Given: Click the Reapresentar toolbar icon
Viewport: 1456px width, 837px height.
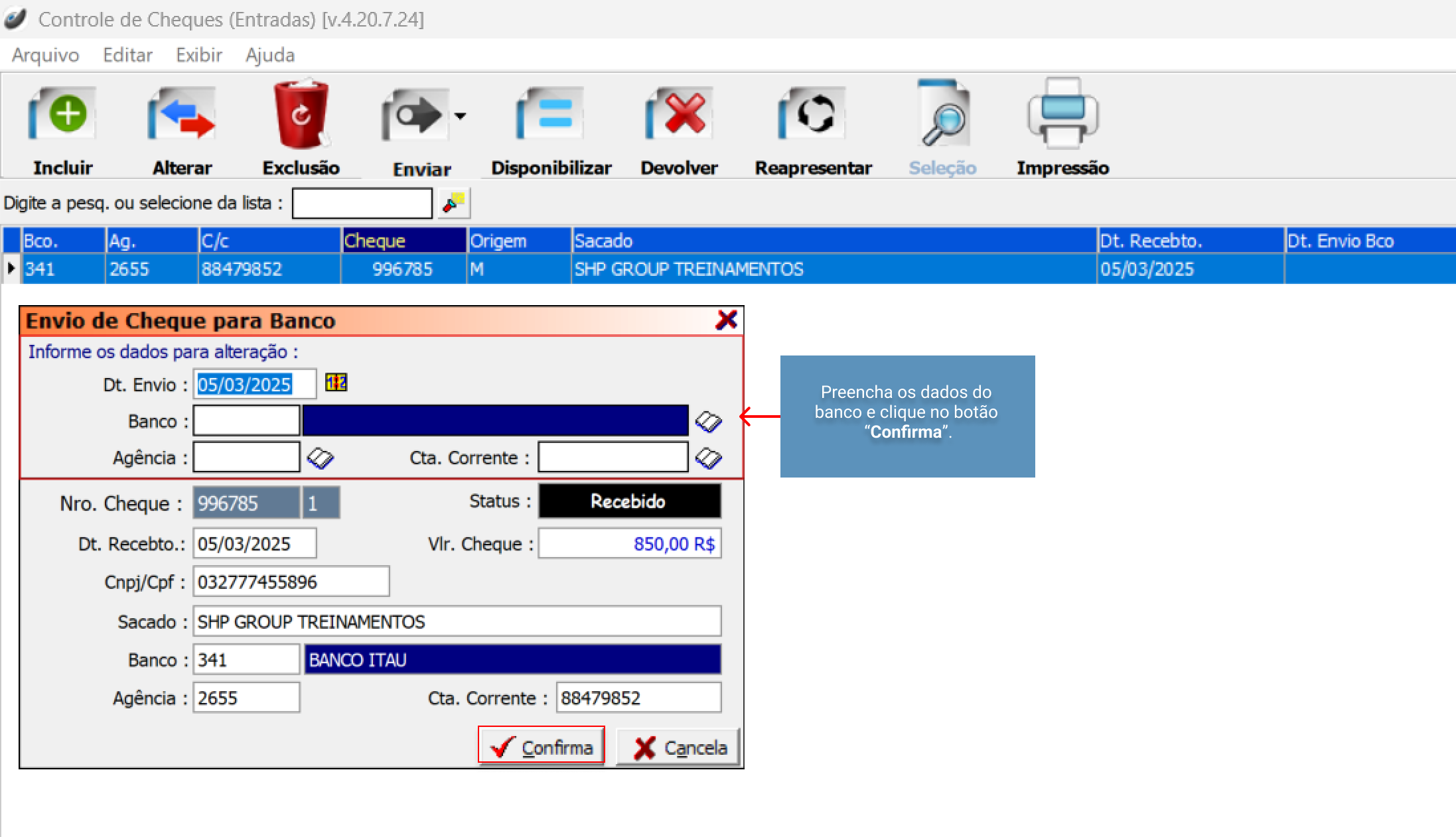Looking at the screenshot, I should pyautogui.click(x=812, y=114).
